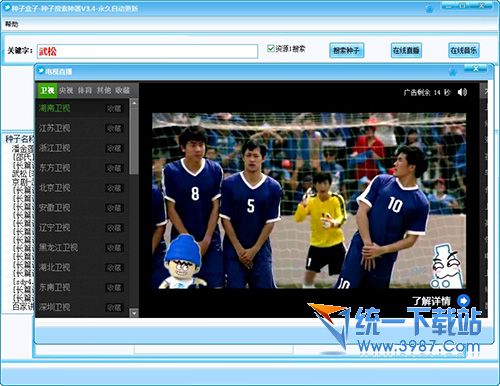500x386 pixels.
Task: Click the blue arrow beside 了解详情
Action: click(x=463, y=301)
